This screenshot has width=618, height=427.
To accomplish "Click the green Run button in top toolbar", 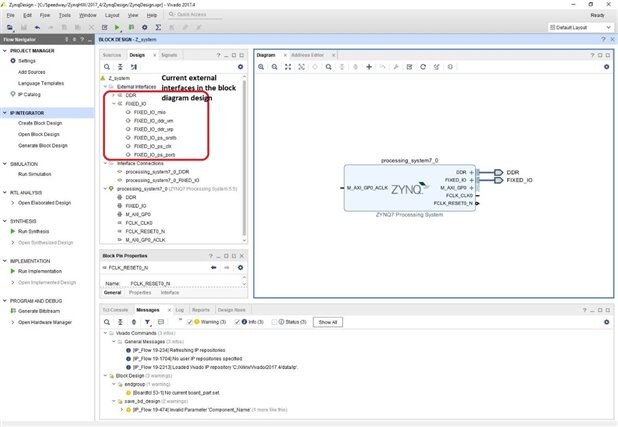I will pos(117,27).
